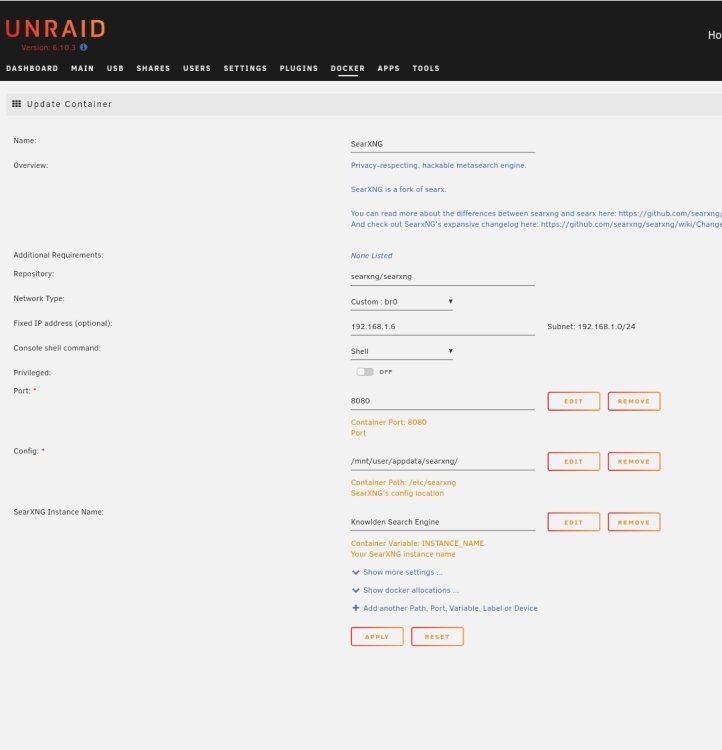Click the Repository input field
Screen dimensions: 722x750
pos(443,276)
